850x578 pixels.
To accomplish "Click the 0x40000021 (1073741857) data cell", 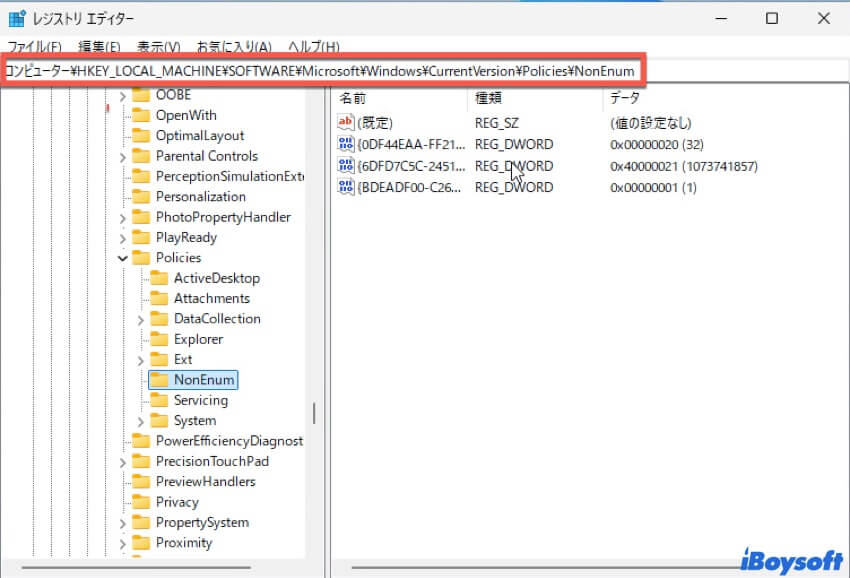I will tap(684, 166).
